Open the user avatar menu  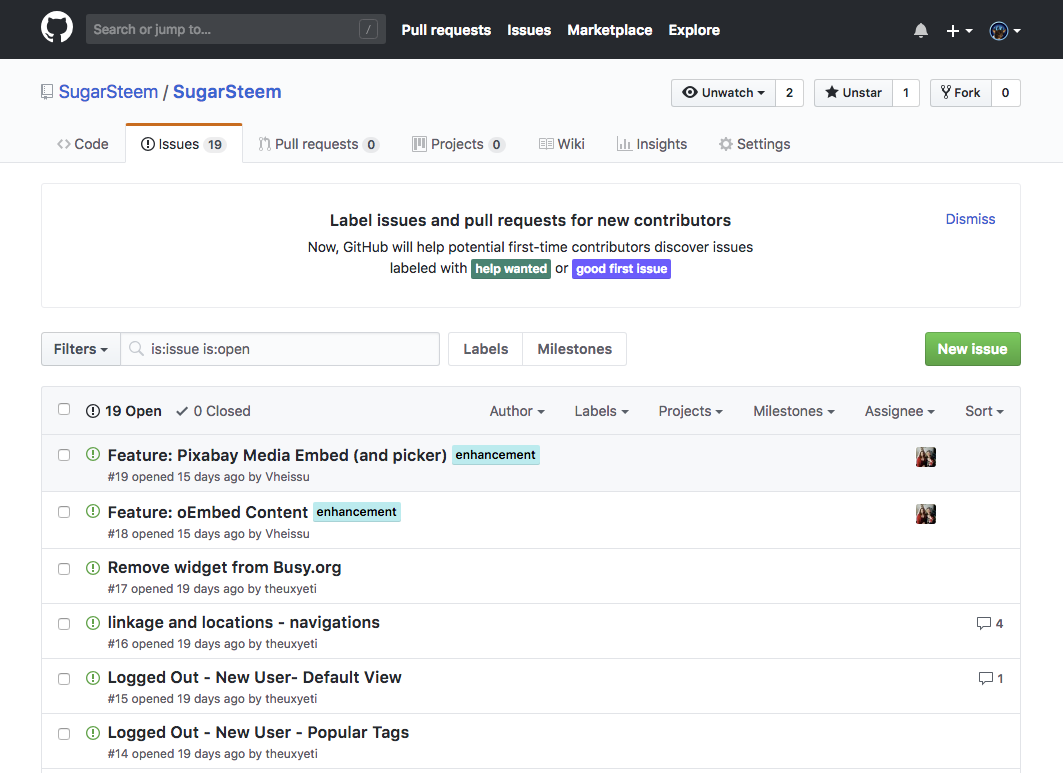click(x=1004, y=31)
